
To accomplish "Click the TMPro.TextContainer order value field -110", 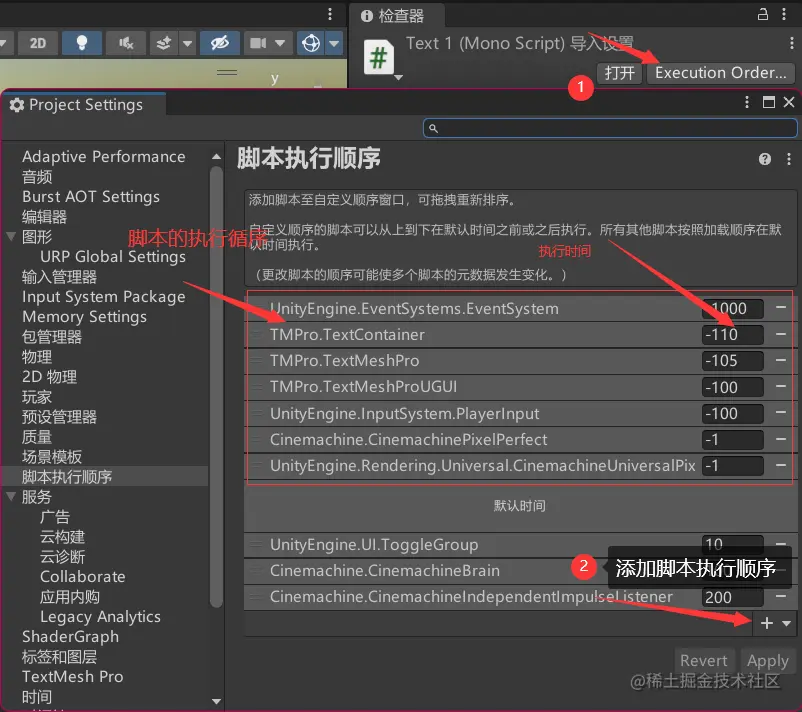I will tap(732, 335).
